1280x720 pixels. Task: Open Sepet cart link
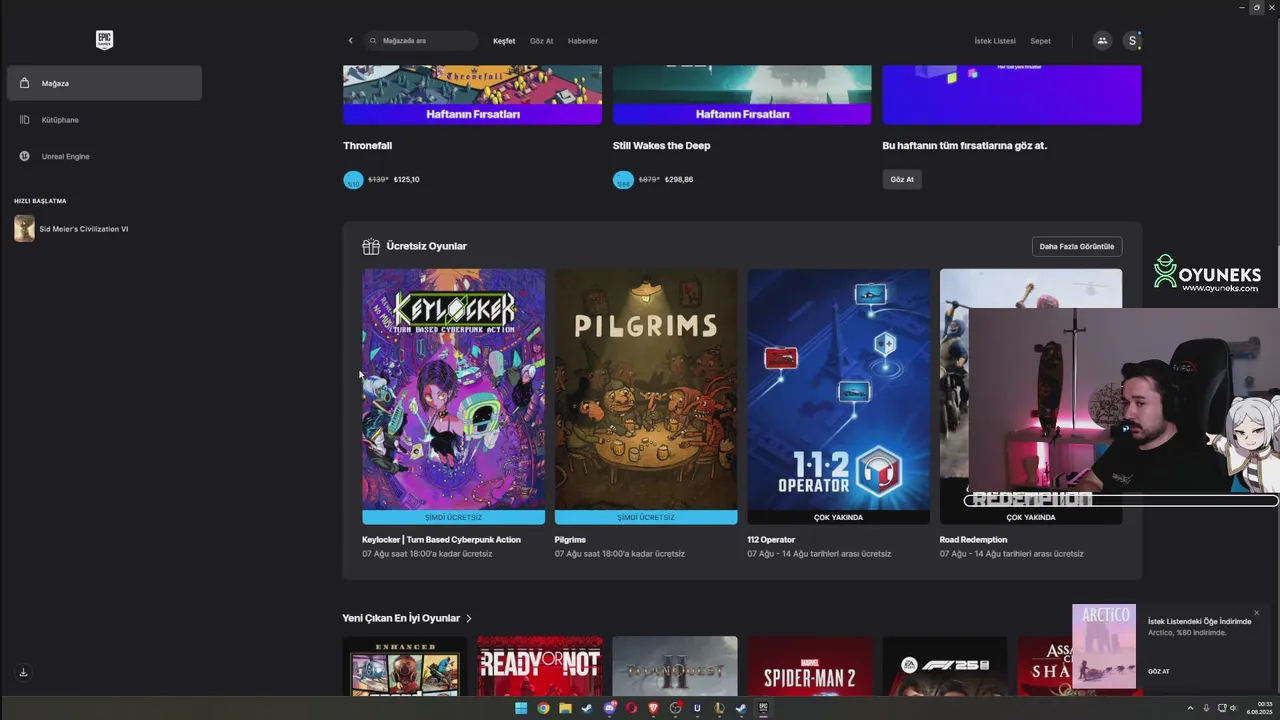(1040, 41)
